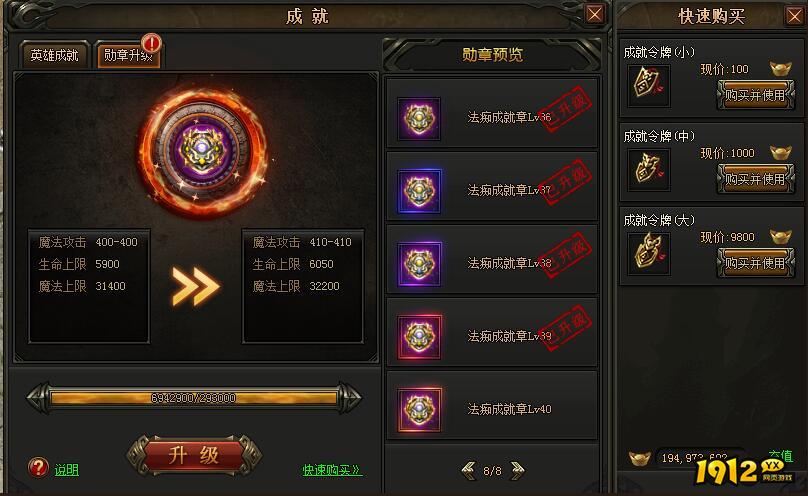
Task: Click the red question mark help icon
Action: click(38, 468)
